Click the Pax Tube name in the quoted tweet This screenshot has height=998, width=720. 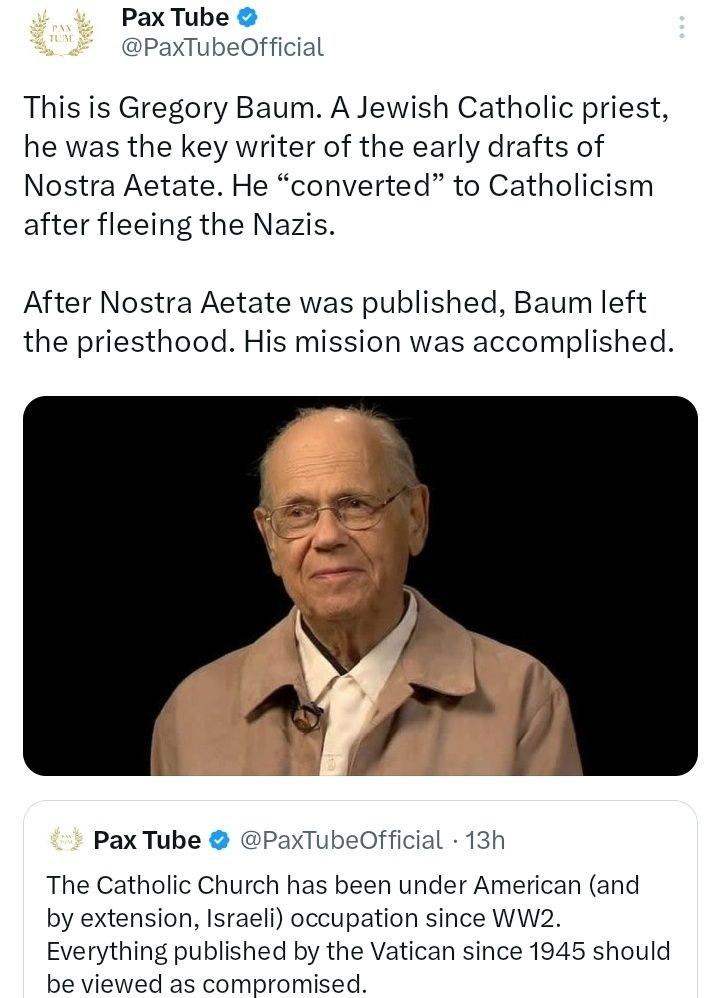[146, 841]
